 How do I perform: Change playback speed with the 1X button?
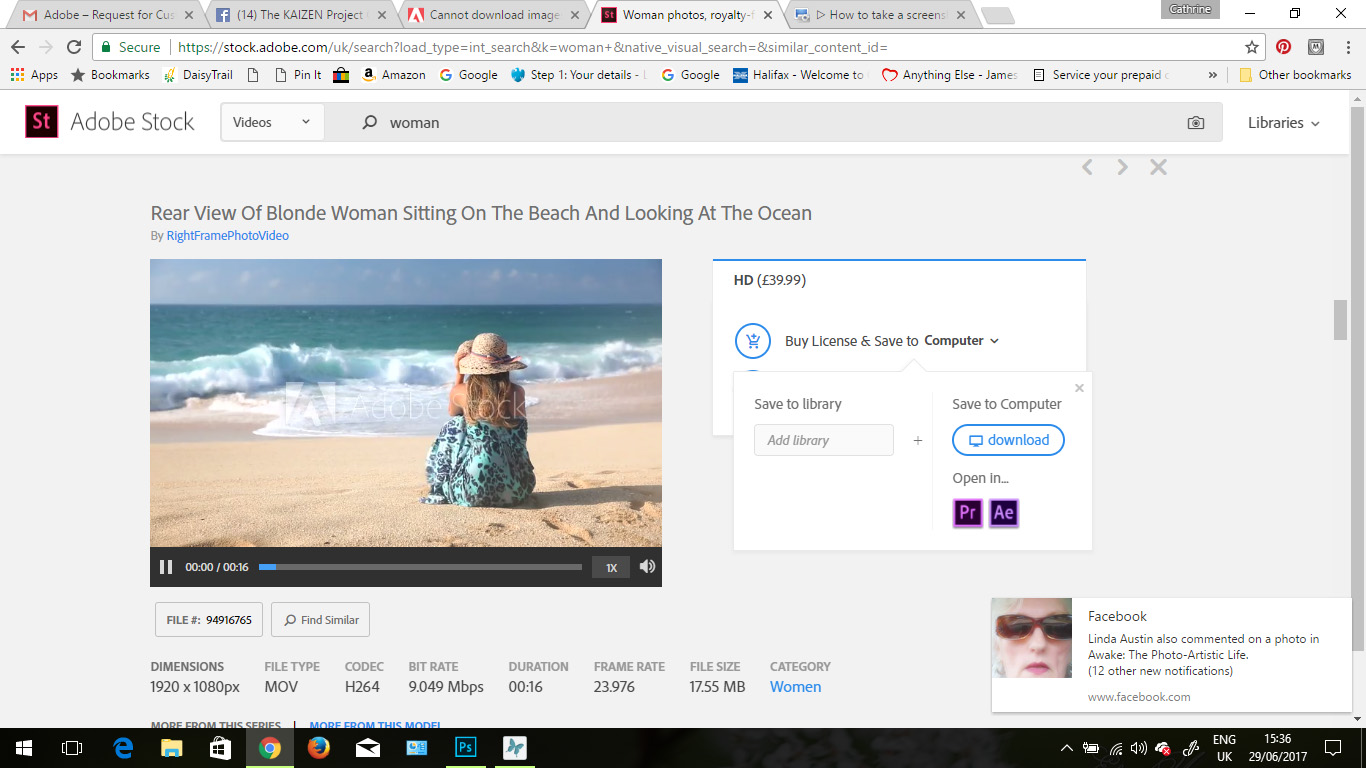611,567
